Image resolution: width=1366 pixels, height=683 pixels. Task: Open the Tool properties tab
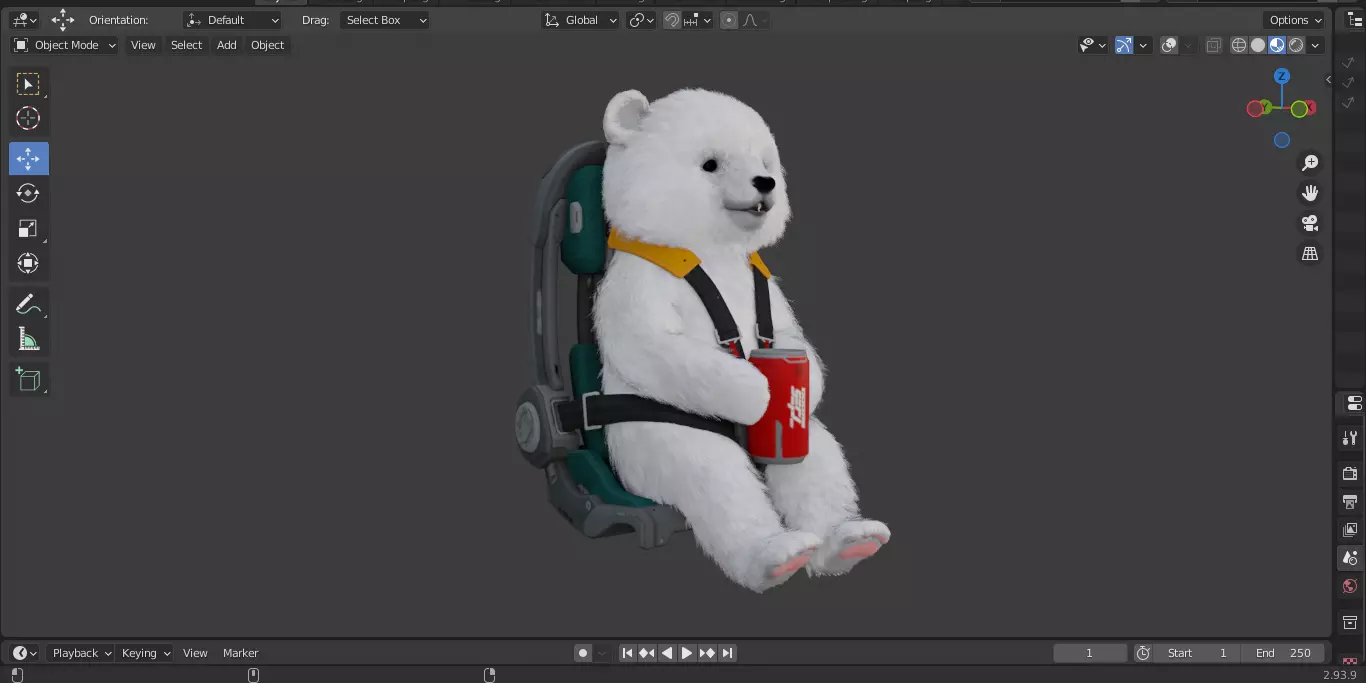click(1350, 438)
